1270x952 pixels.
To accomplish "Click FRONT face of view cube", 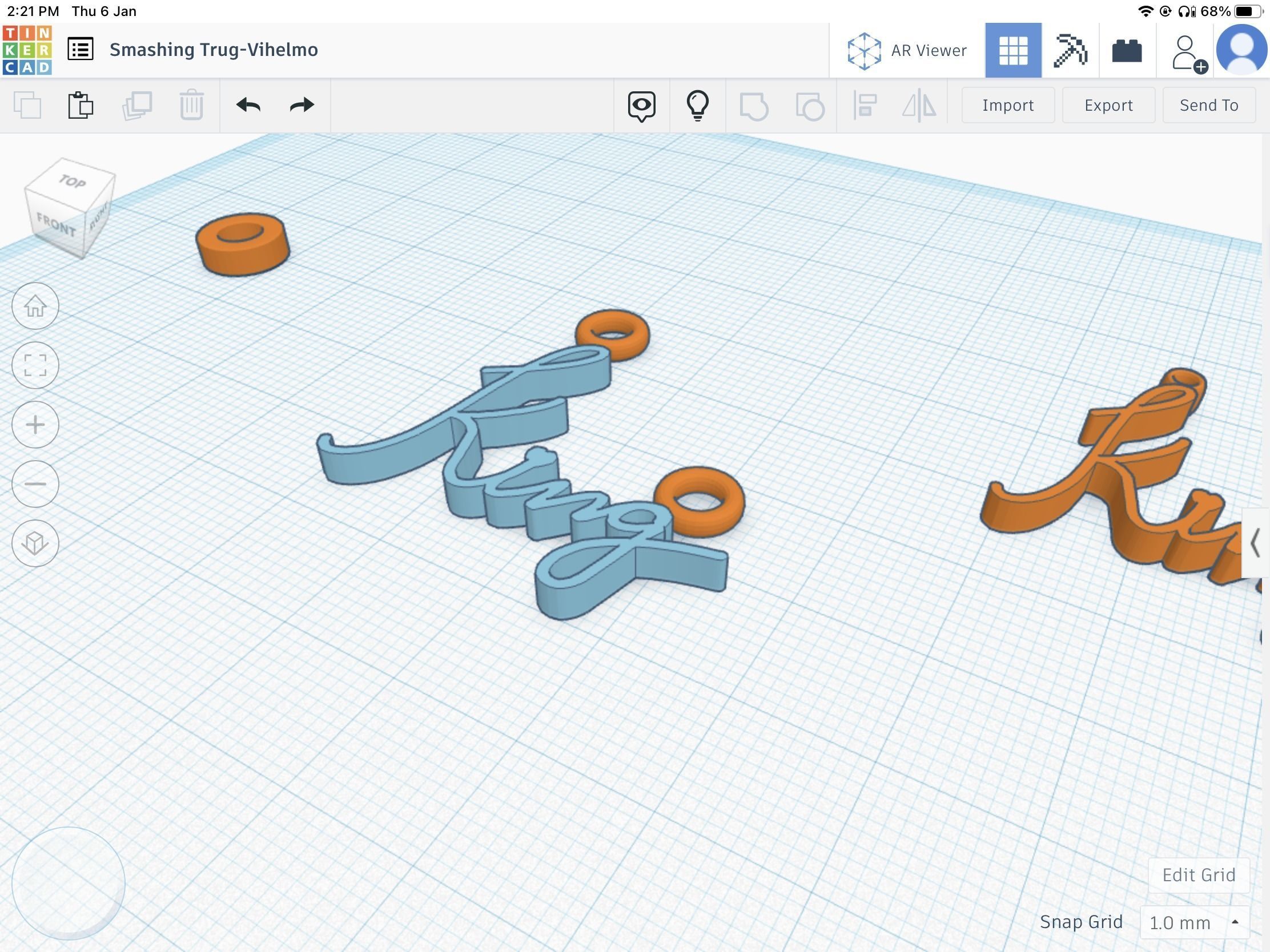I will [55, 224].
